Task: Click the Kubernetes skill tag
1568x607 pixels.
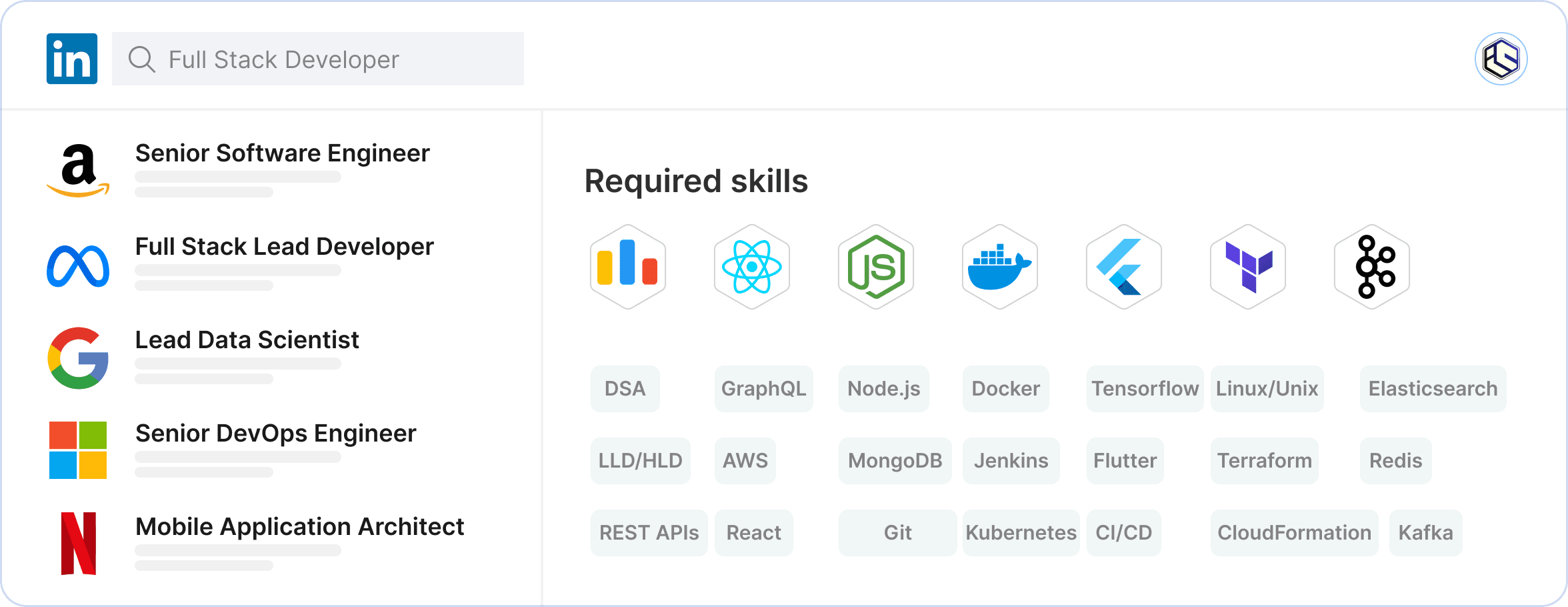Action: click(1021, 533)
